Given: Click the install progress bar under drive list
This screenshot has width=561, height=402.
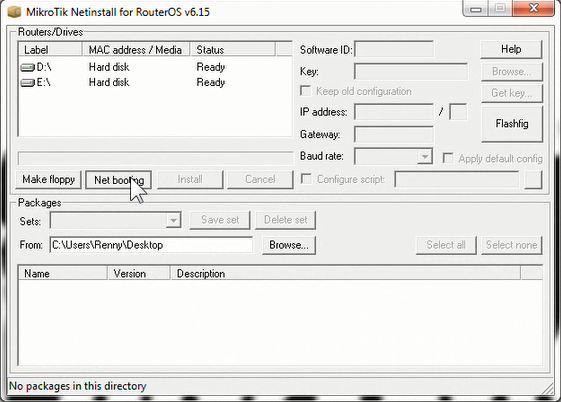Looking at the screenshot, I should point(155,158).
